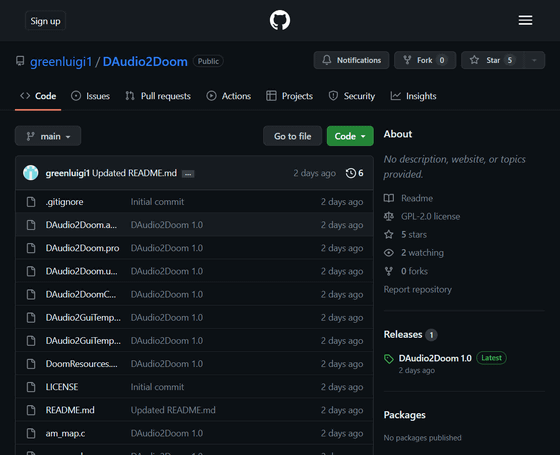Click the star icon beside 5 stars
This screenshot has width=560, height=455.
pos(389,235)
